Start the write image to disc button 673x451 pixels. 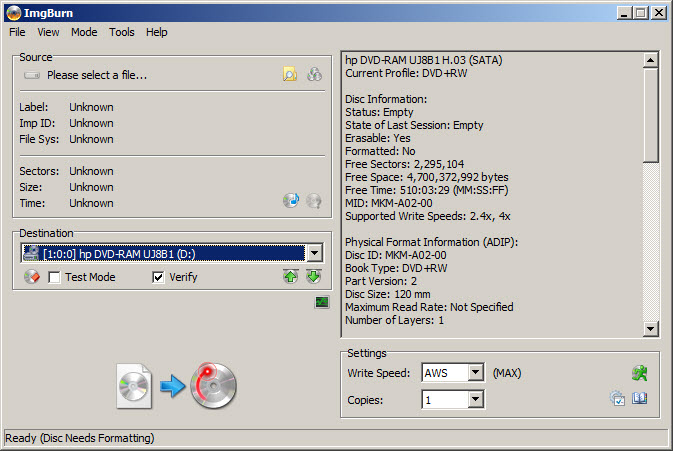pyautogui.click(x=213, y=385)
